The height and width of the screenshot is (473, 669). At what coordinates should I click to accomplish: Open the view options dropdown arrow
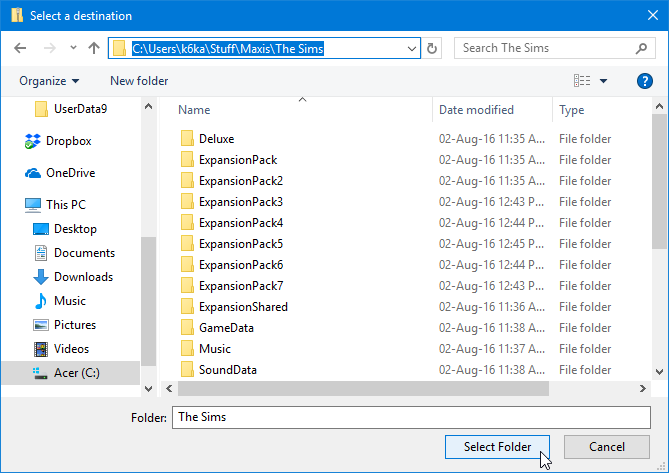pos(603,81)
